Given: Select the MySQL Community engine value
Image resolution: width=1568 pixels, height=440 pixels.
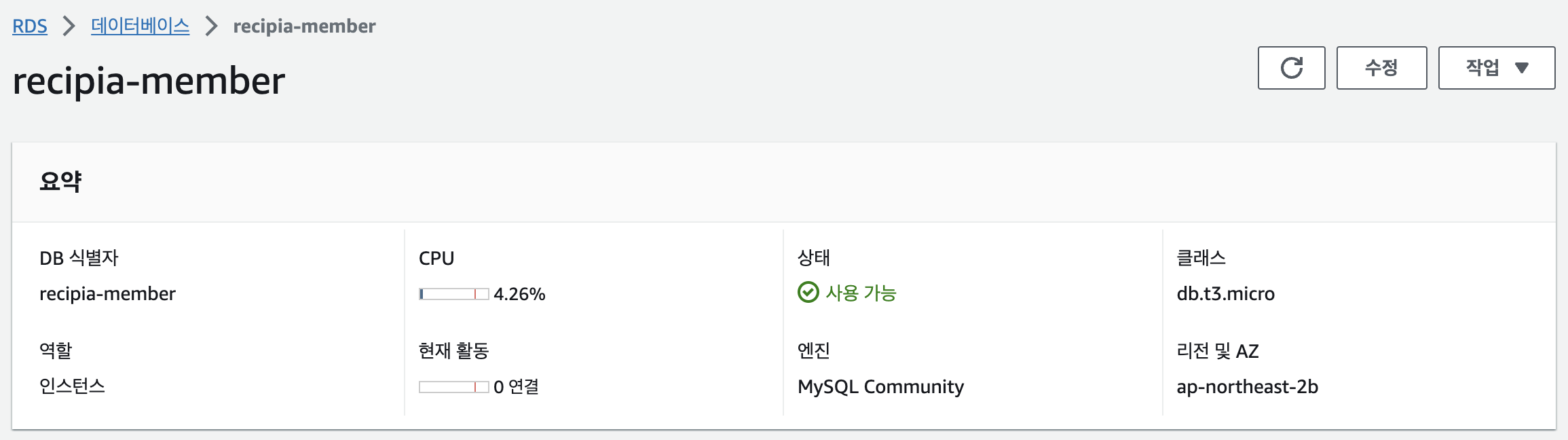Looking at the screenshot, I should point(880,387).
